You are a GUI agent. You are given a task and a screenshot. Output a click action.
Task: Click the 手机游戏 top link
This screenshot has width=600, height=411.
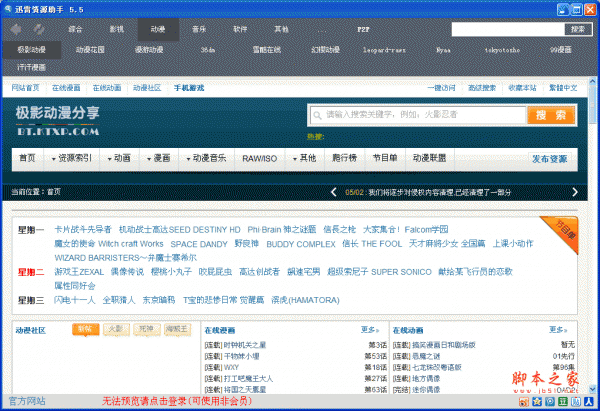[x=189, y=88]
